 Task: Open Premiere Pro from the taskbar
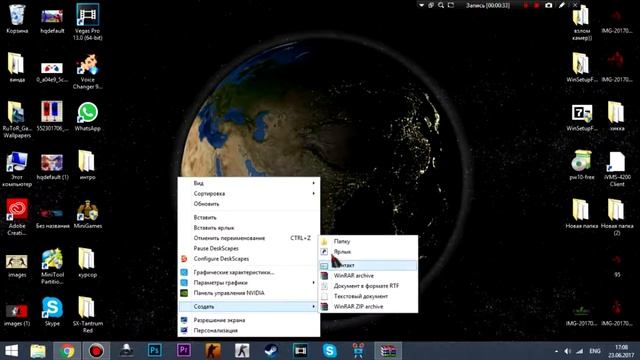184,351
